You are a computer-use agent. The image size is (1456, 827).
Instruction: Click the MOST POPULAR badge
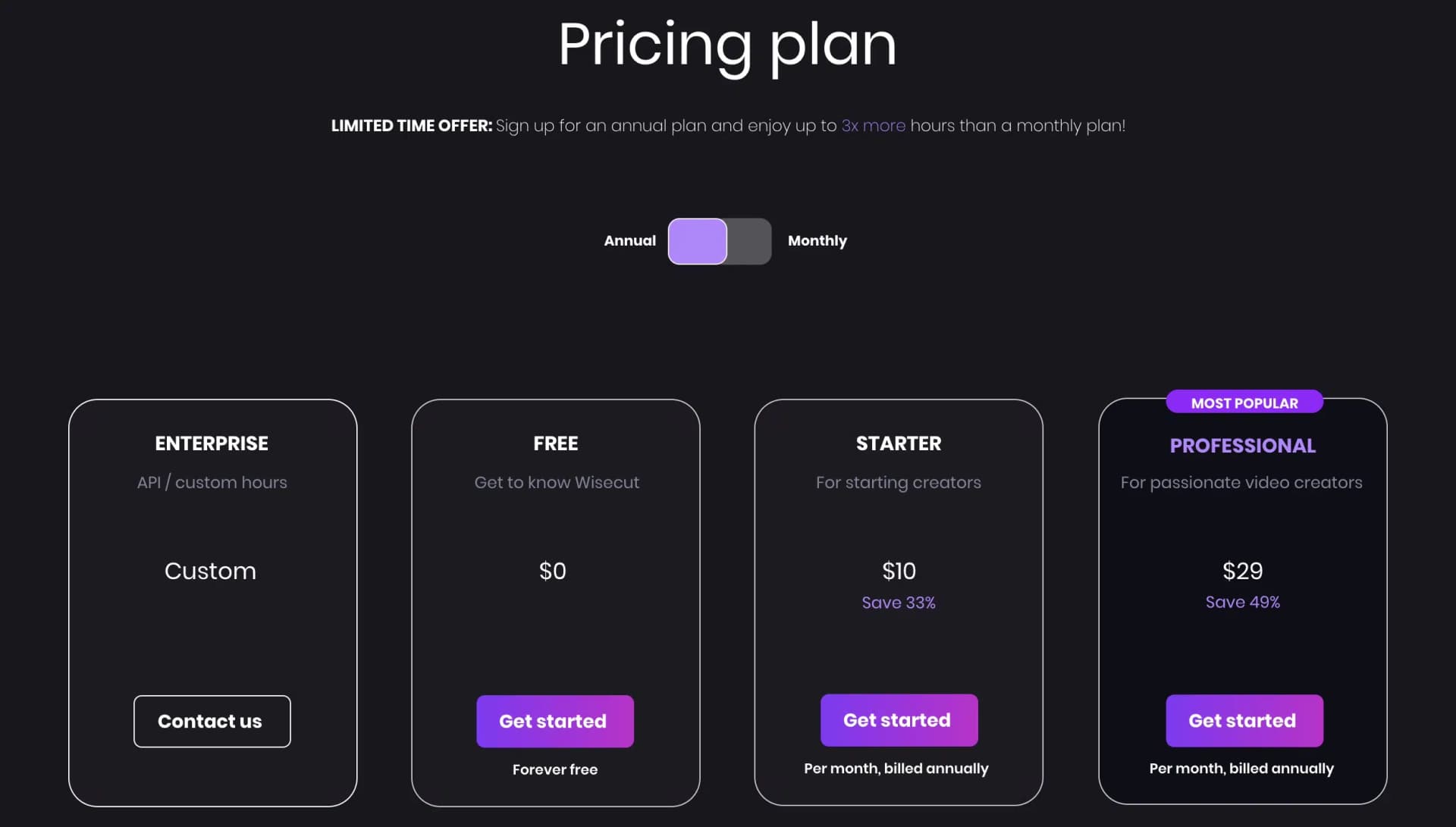coord(1244,403)
